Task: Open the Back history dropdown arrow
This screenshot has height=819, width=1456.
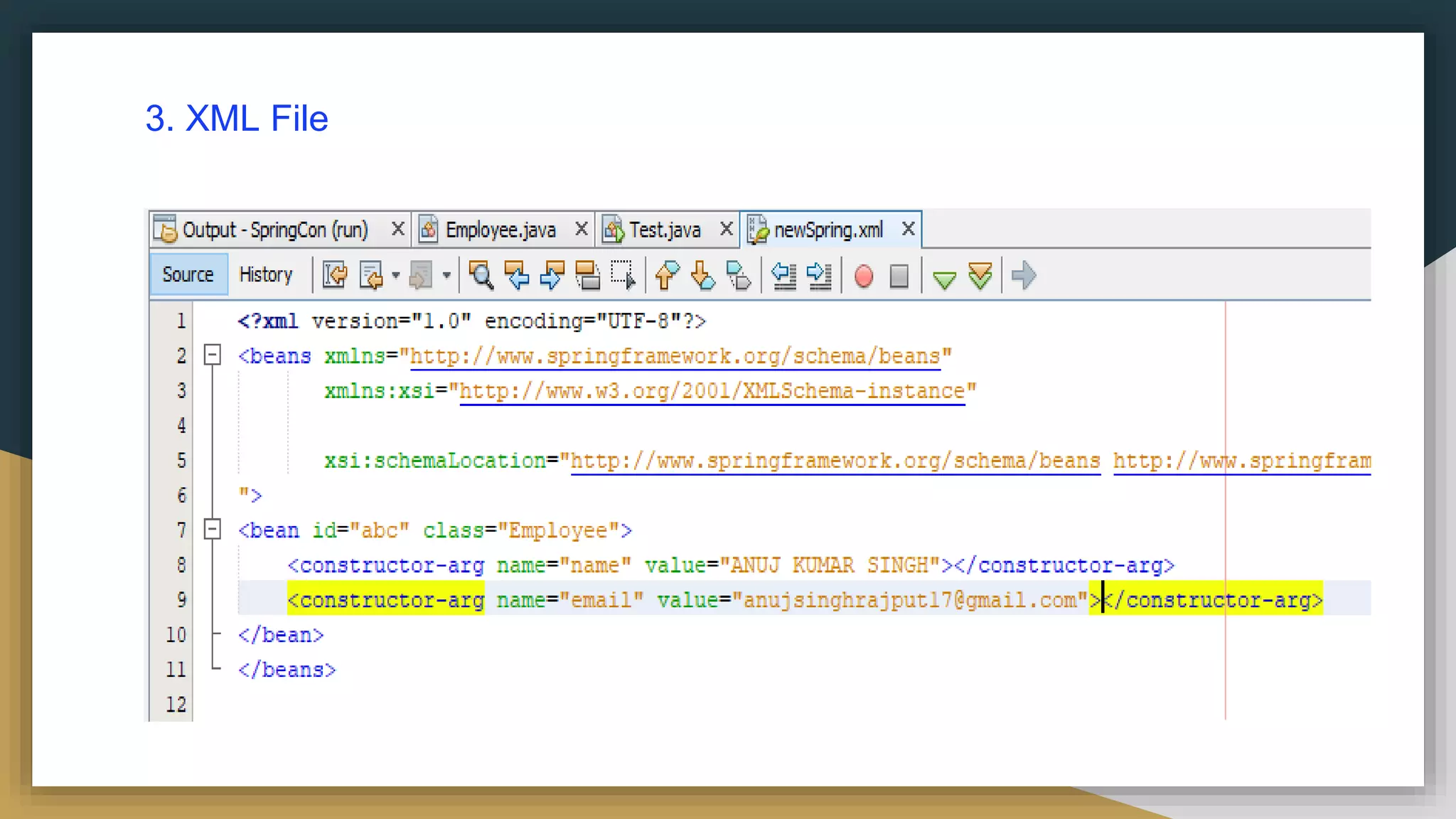Action: coord(396,275)
